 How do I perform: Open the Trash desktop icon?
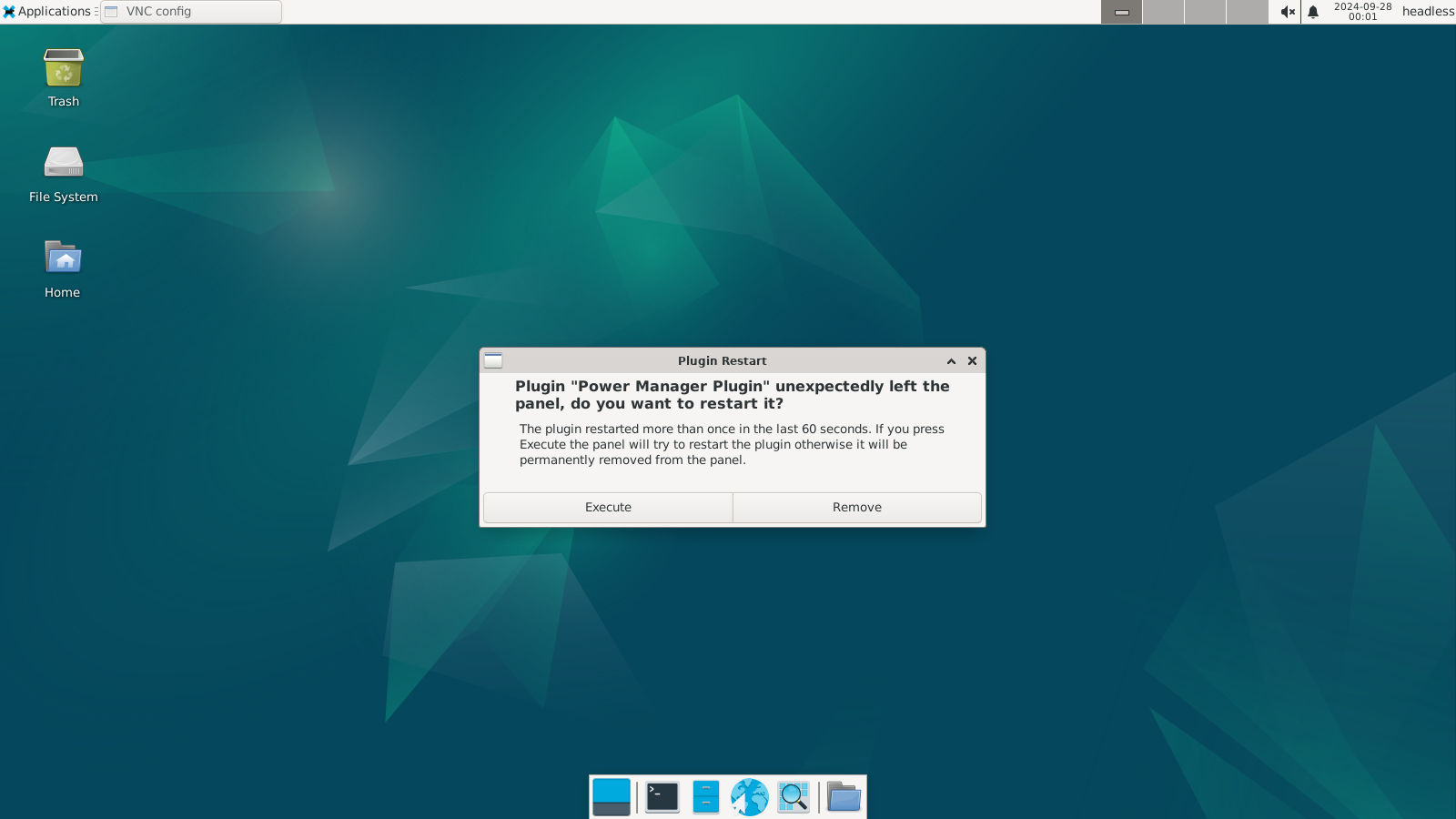(64, 78)
